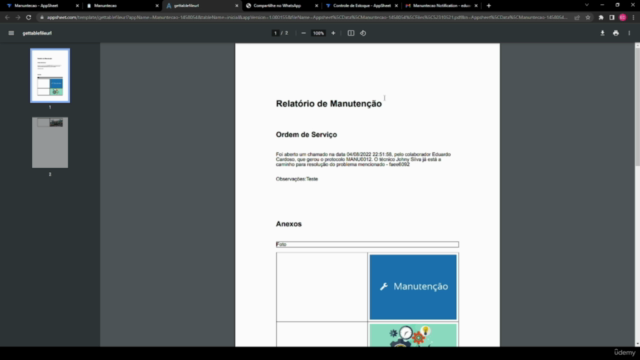640x360 pixels.
Task: Go back in browser history
Action: click(x=7, y=18)
